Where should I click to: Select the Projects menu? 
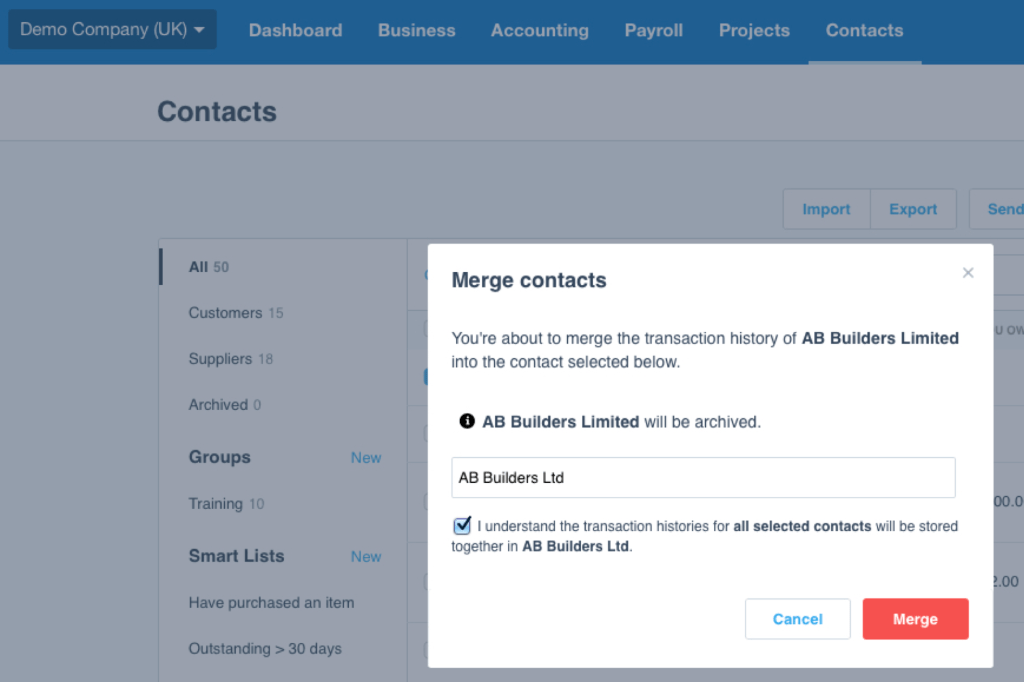point(754,31)
